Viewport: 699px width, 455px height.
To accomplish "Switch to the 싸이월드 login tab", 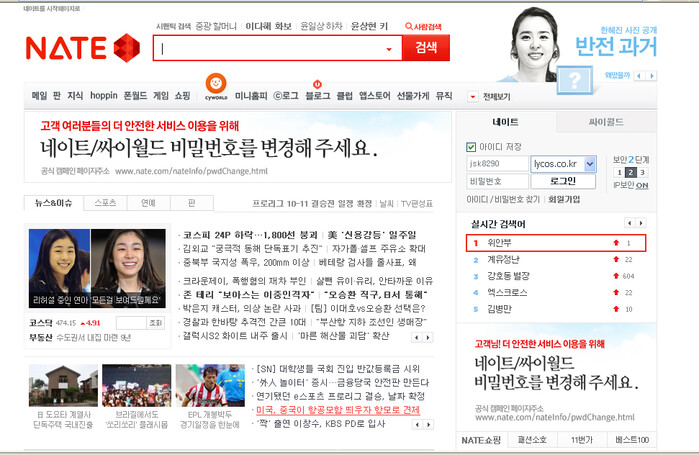I will [606, 122].
